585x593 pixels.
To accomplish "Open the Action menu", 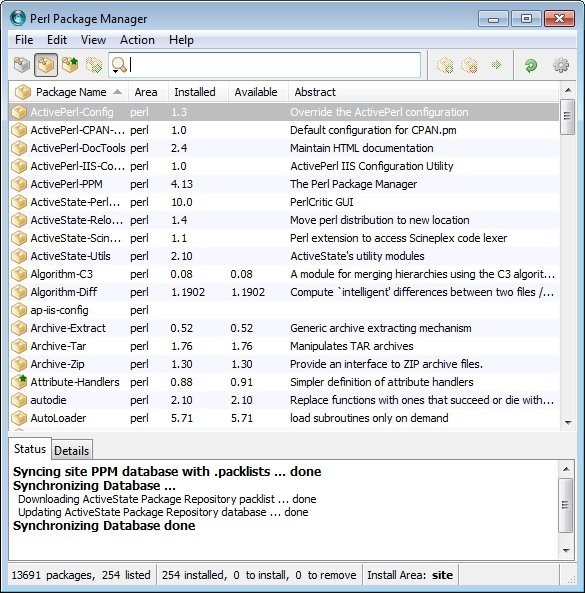I will (137, 40).
